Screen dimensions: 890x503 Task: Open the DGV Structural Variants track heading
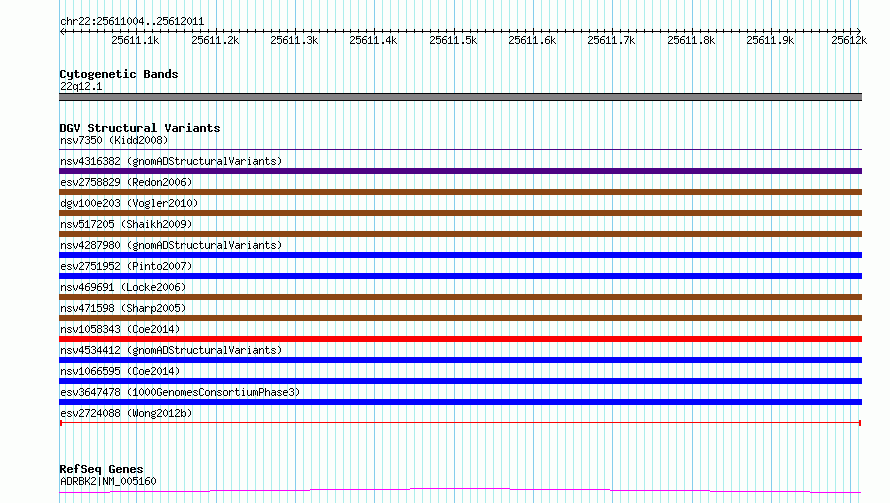(x=140, y=128)
